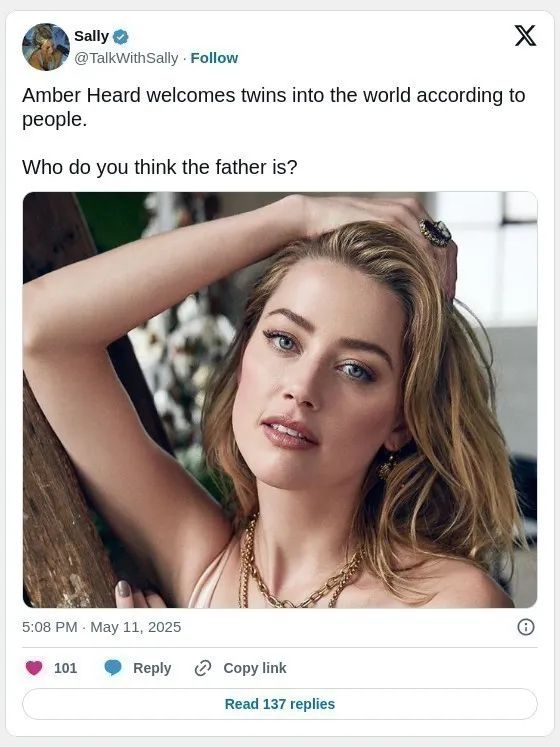Image resolution: width=560 pixels, height=747 pixels.
Task: Click the May 11, 2025 date
Action: pos(135,627)
